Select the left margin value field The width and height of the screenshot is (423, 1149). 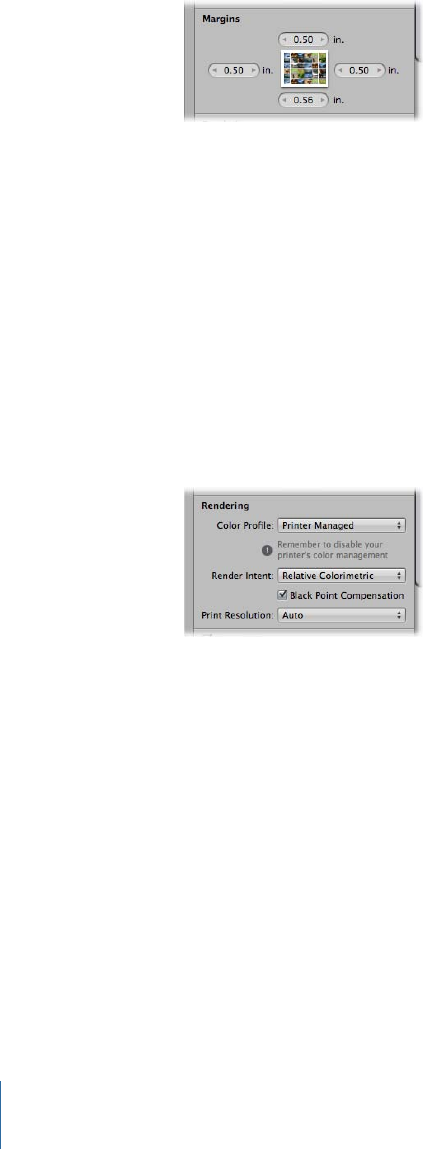235,70
